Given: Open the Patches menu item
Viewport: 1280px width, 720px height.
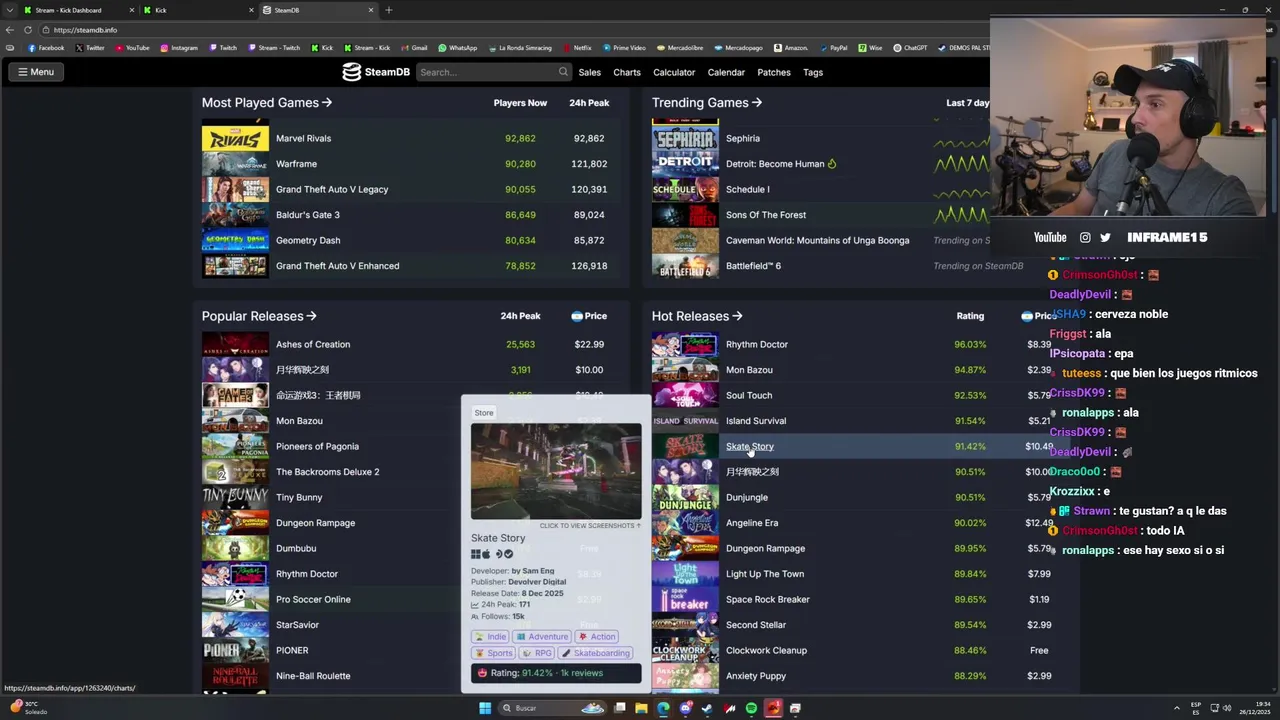Looking at the screenshot, I should click(x=774, y=72).
